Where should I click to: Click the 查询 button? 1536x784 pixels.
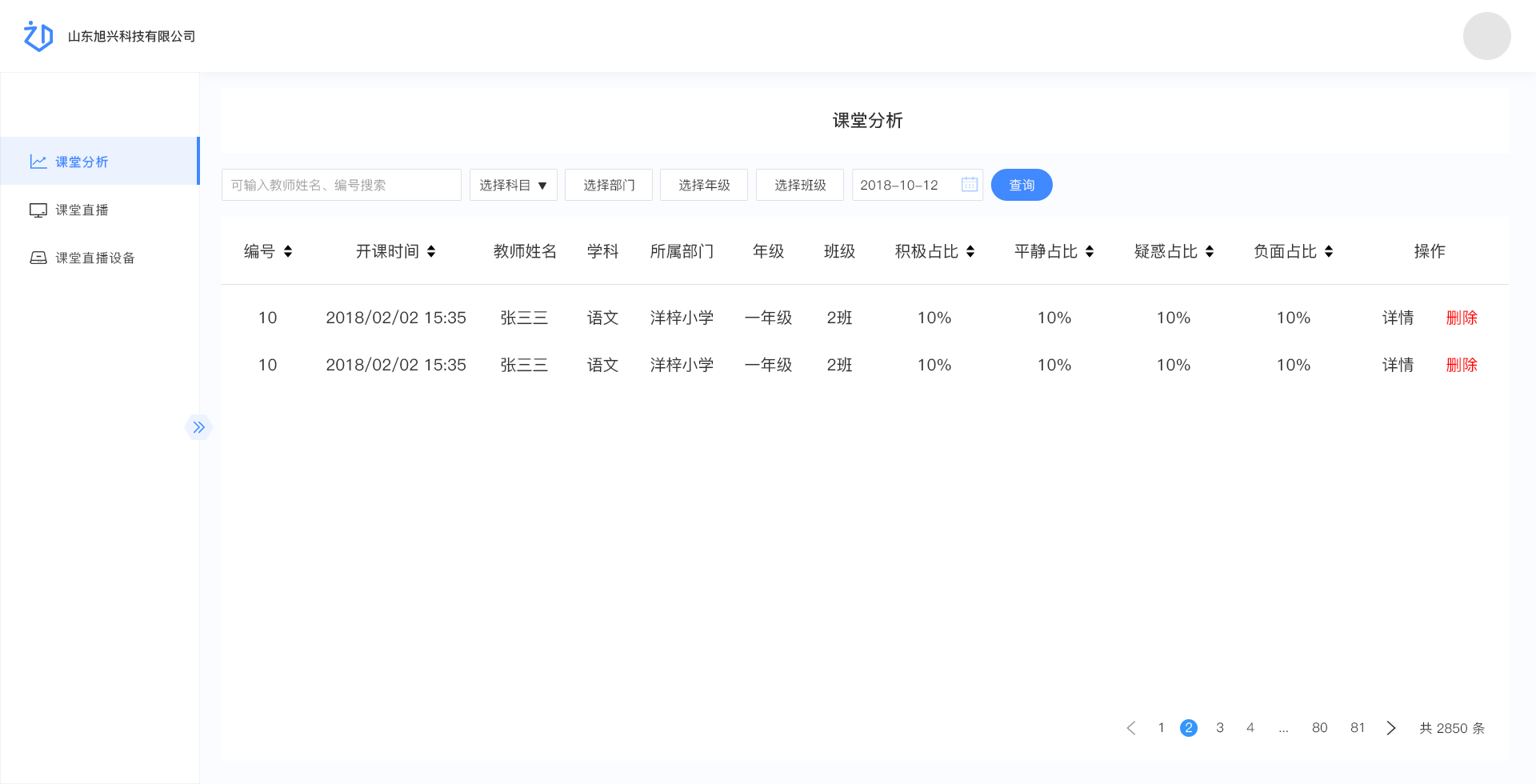(1022, 185)
